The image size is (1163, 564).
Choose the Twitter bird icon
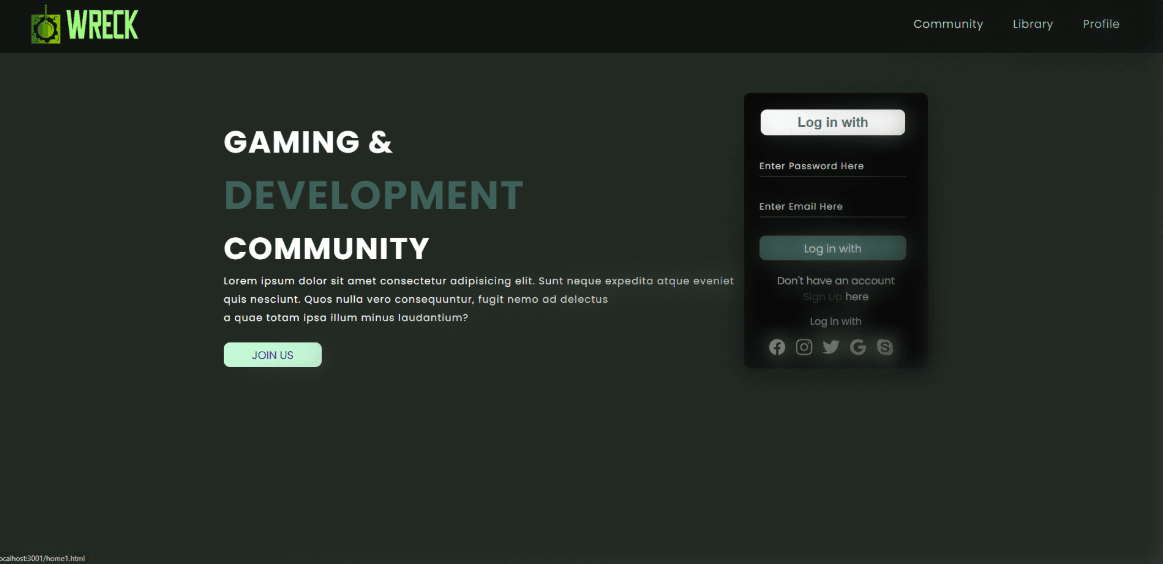[x=831, y=347]
